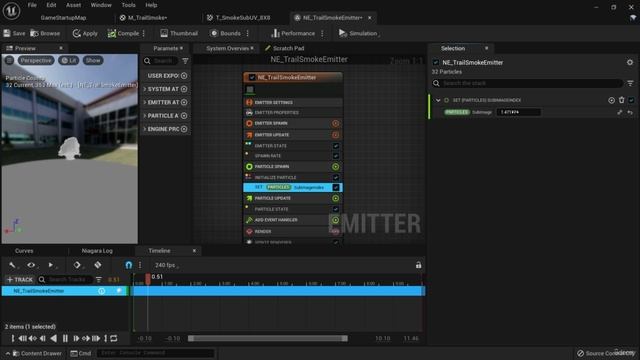
Task: Open the Tools menu
Action: (x=128, y=5)
